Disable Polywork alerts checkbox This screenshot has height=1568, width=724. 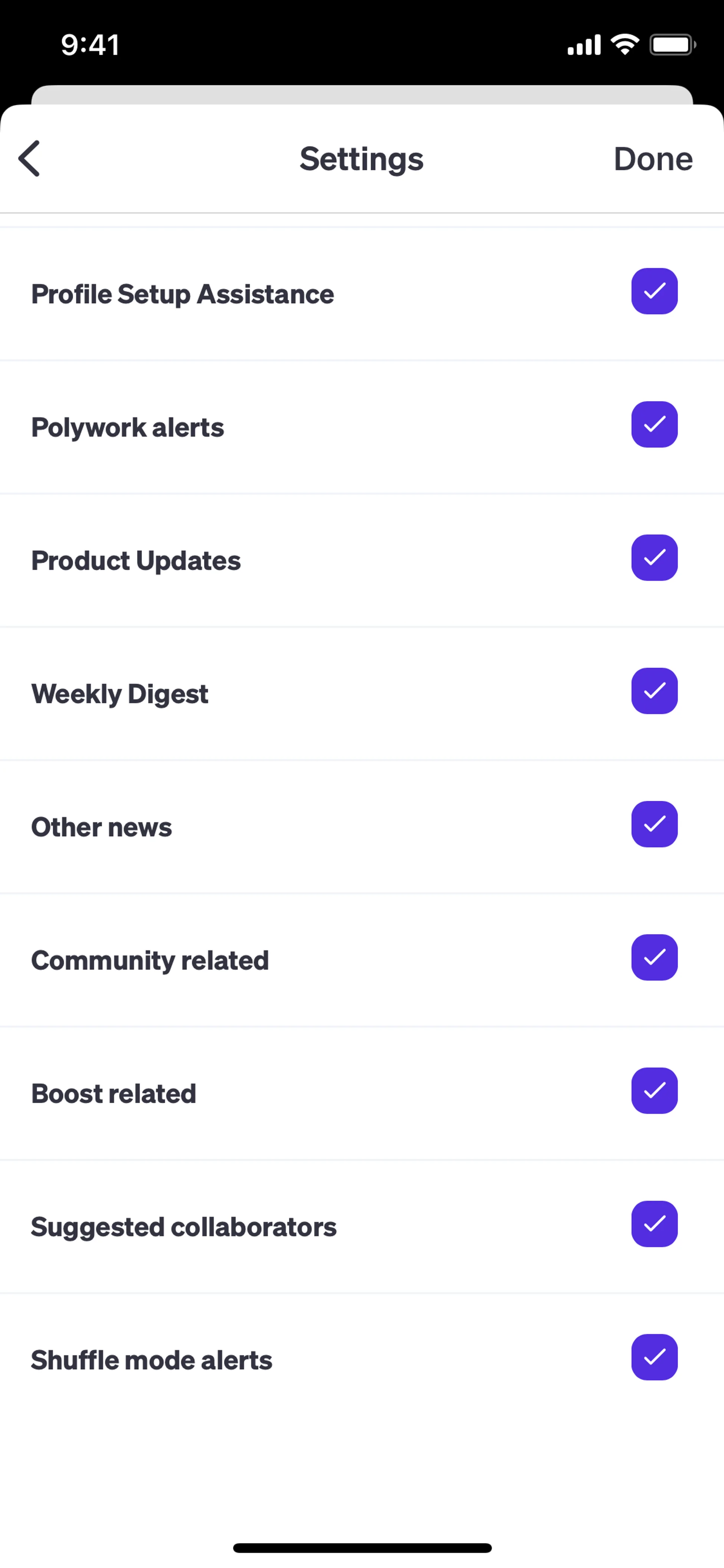click(x=654, y=425)
